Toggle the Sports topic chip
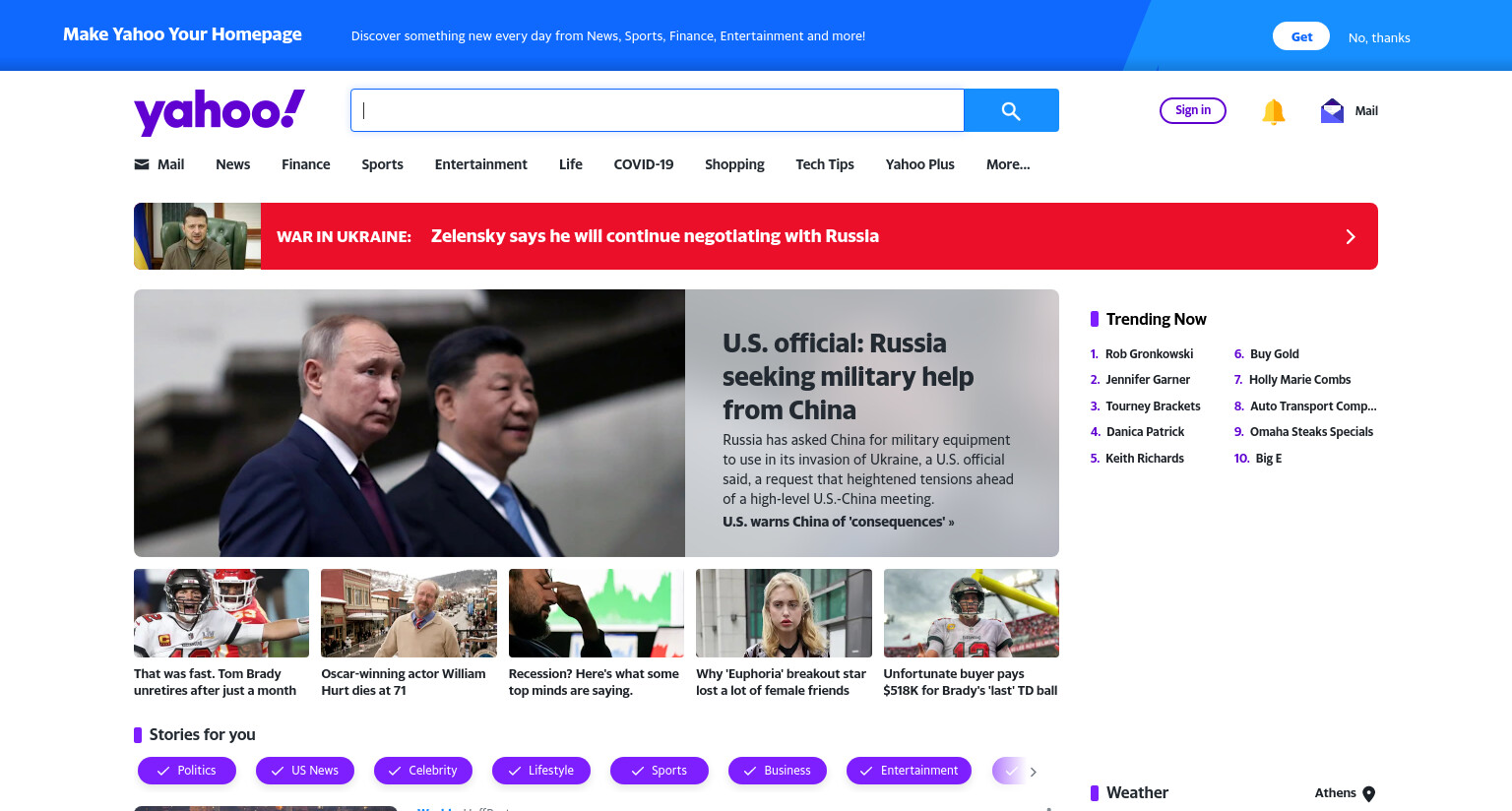The height and width of the screenshot is (811, 1512). (x=660, y=771)
